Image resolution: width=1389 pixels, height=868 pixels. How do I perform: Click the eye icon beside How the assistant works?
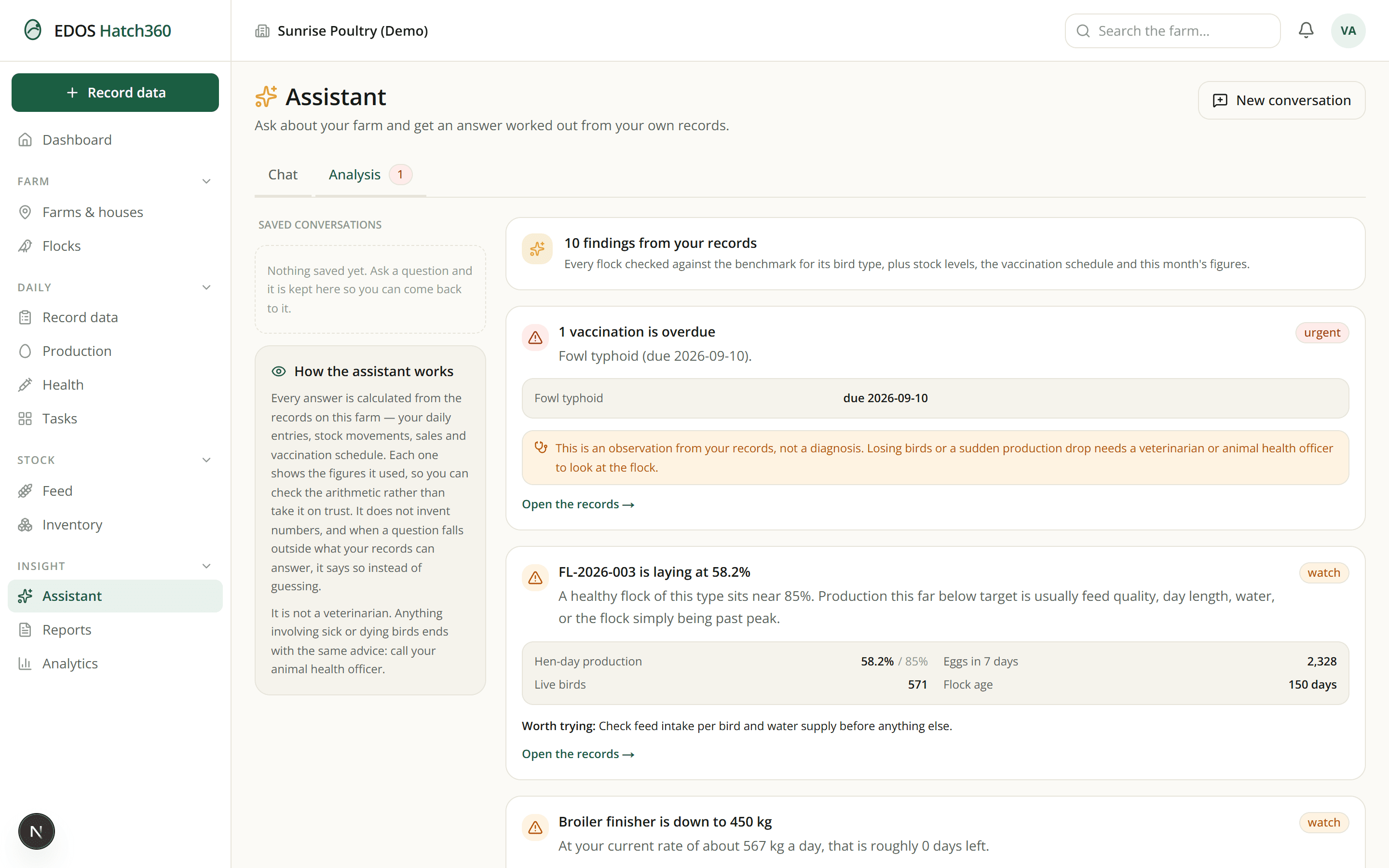point(278,371)
